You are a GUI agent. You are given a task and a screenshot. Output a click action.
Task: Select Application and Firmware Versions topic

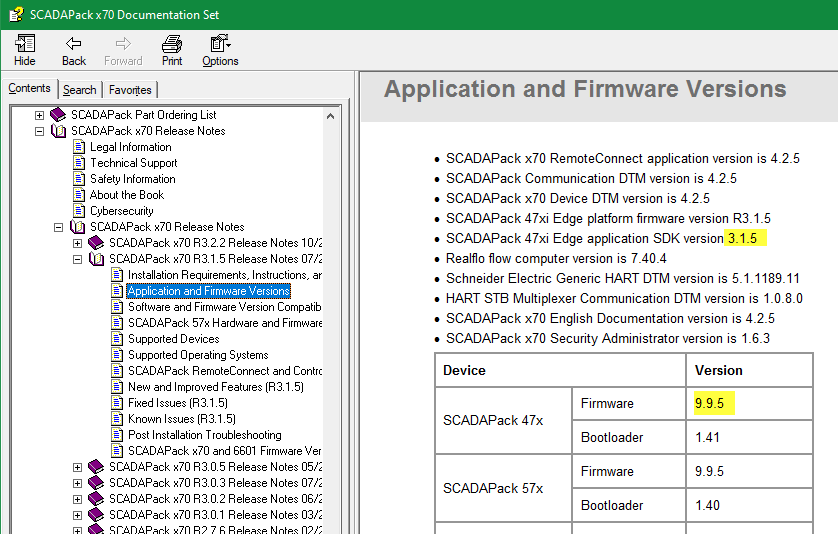coord(209,291)
